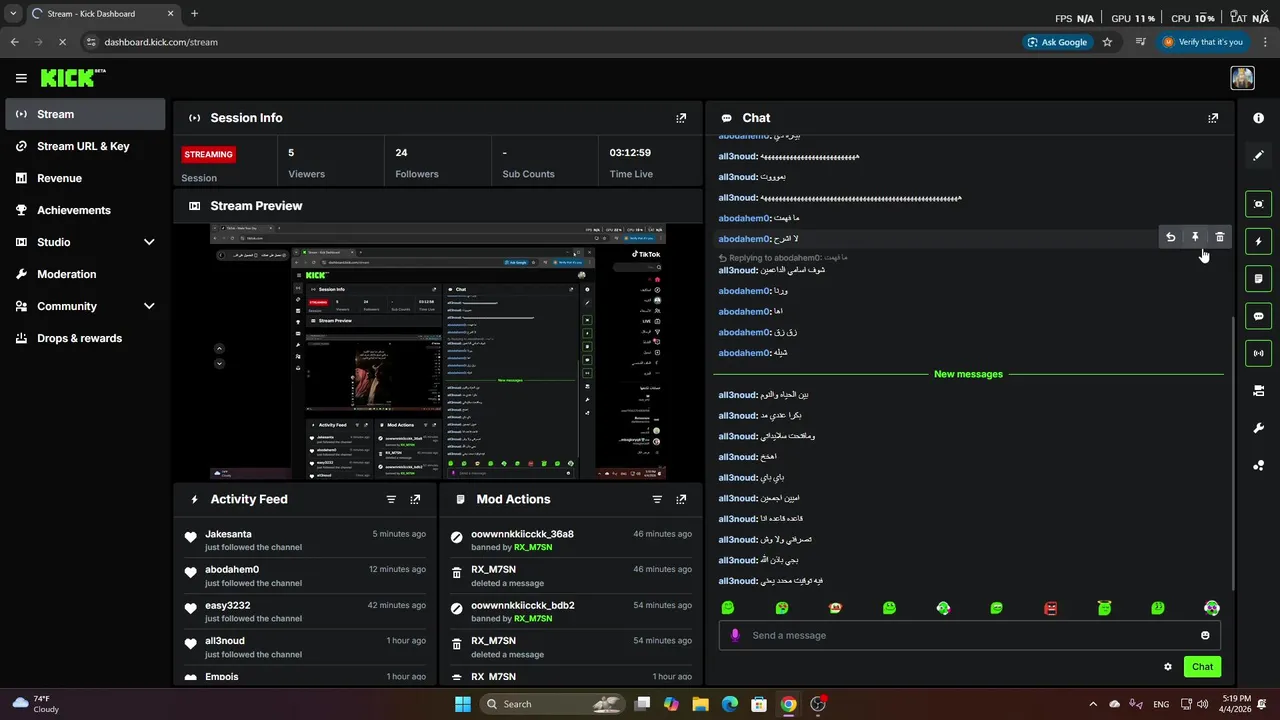Open the tab search dropdown arrow
Screen dimensions: 1280x720
point(13,14)
